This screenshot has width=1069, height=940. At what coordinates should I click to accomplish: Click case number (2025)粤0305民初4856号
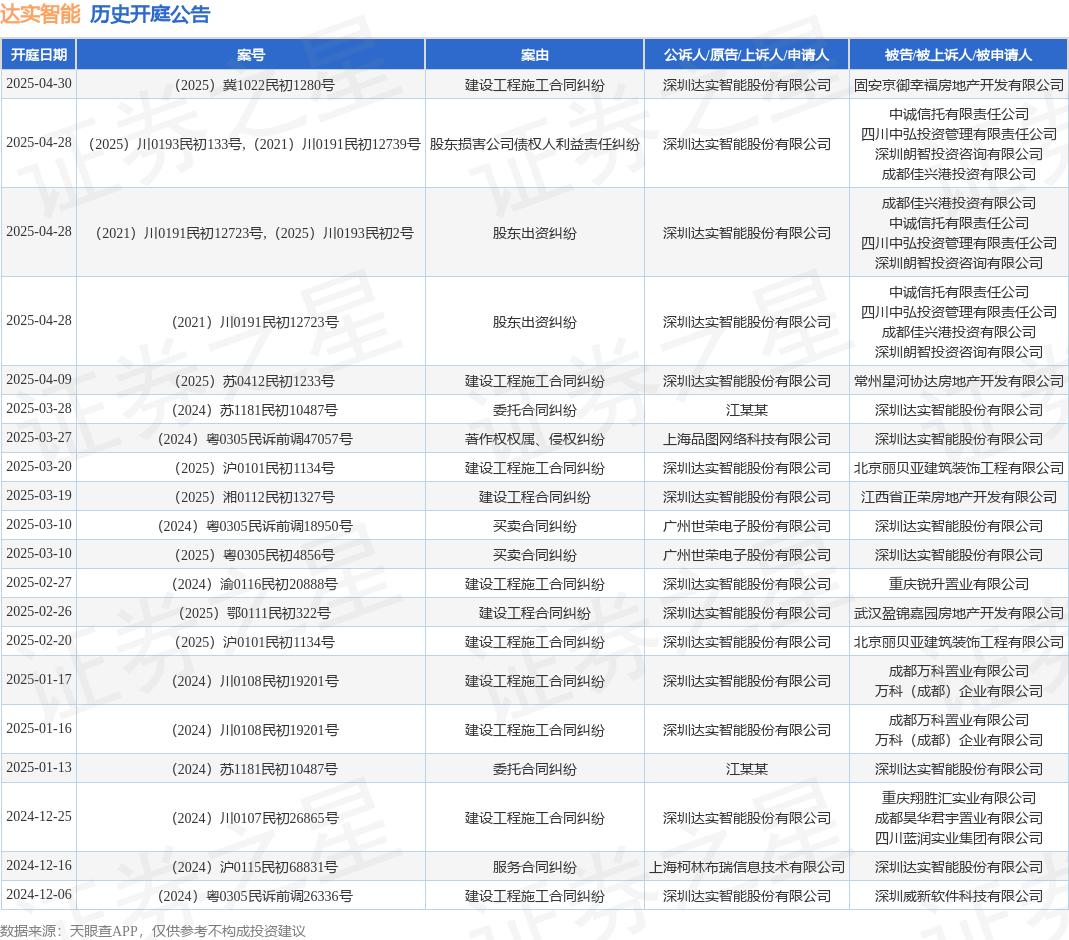pos(254,555)
